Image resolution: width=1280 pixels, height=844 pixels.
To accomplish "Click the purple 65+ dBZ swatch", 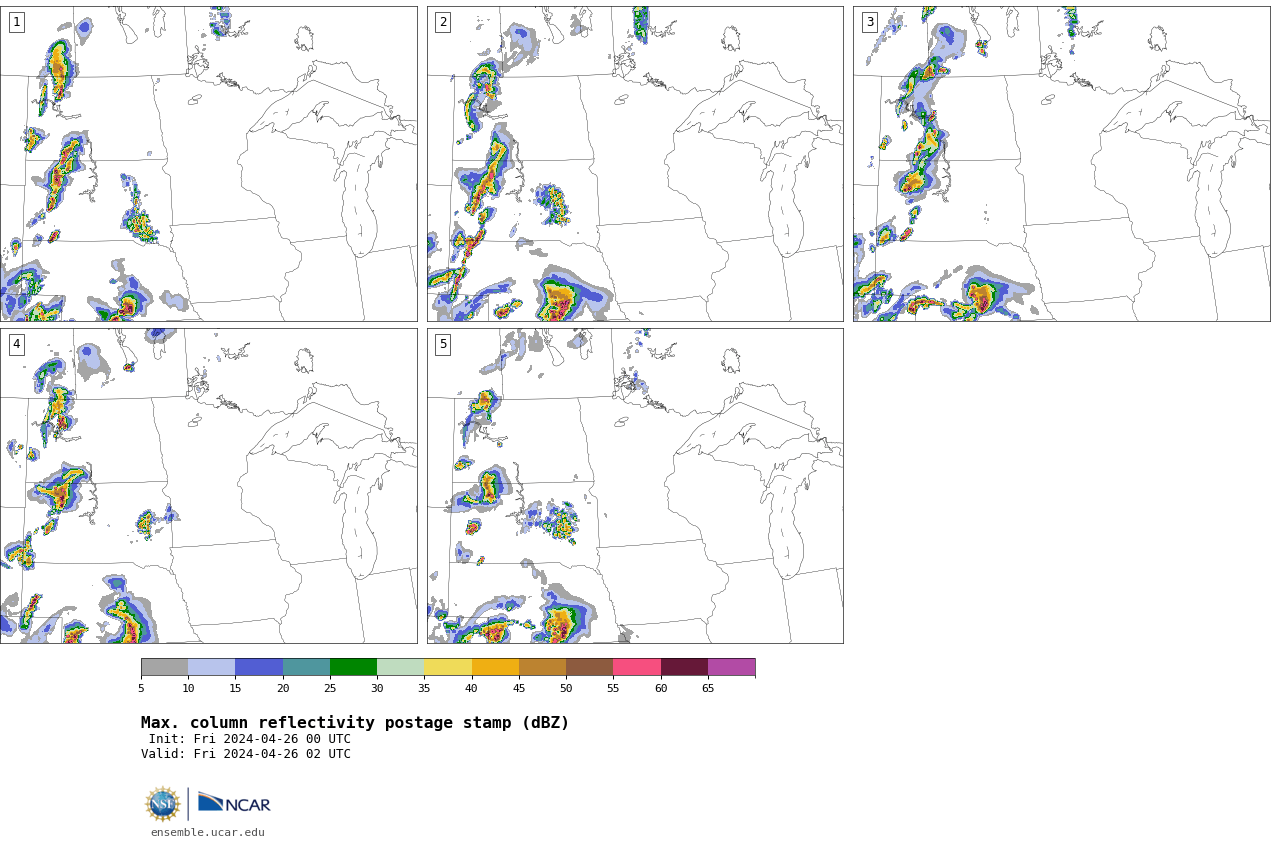I will coord(732,667).
